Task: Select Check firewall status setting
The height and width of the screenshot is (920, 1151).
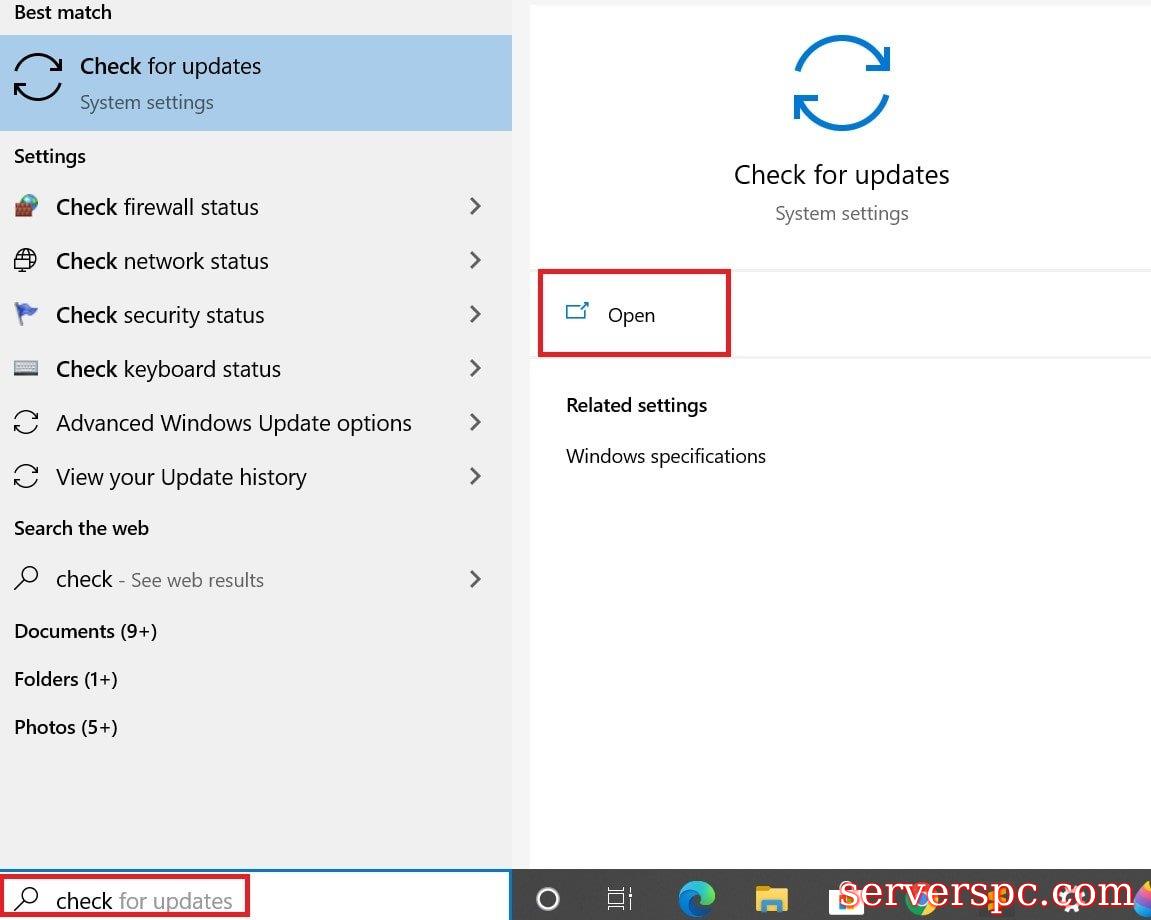Action: pos(158,207)
